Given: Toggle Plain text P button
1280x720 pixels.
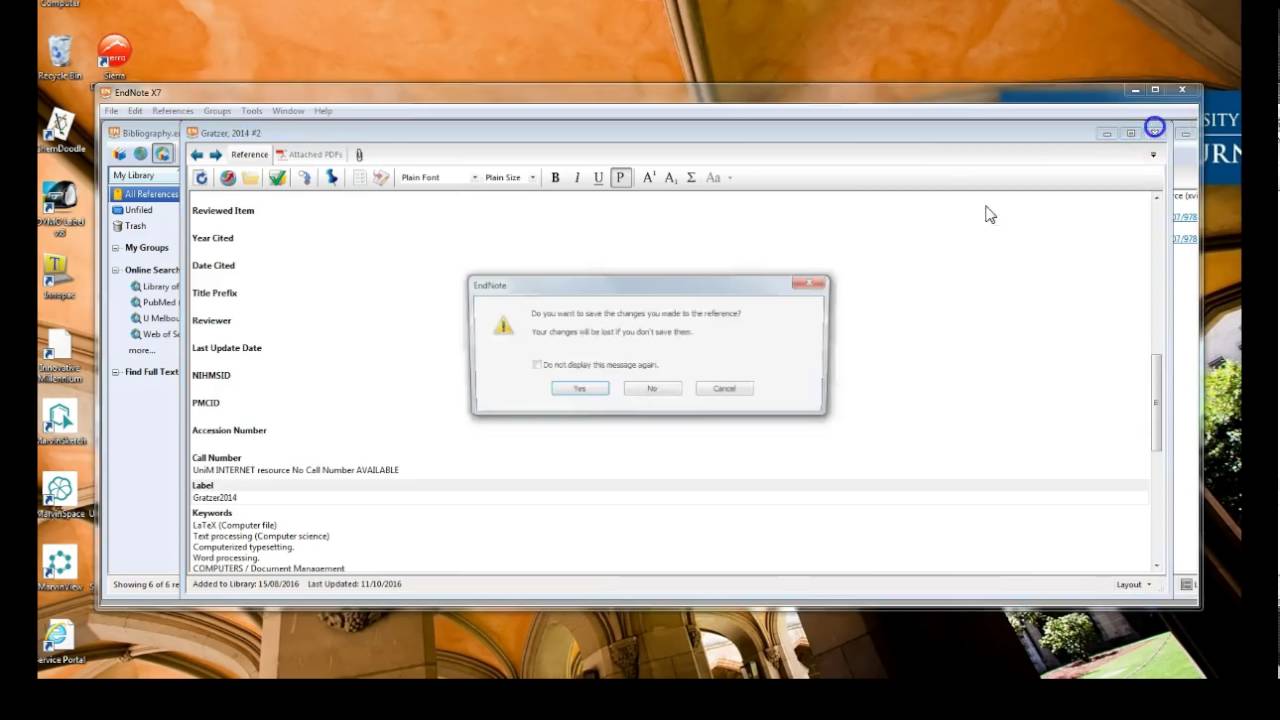Looking at the screenshot, I should (621, 178).
